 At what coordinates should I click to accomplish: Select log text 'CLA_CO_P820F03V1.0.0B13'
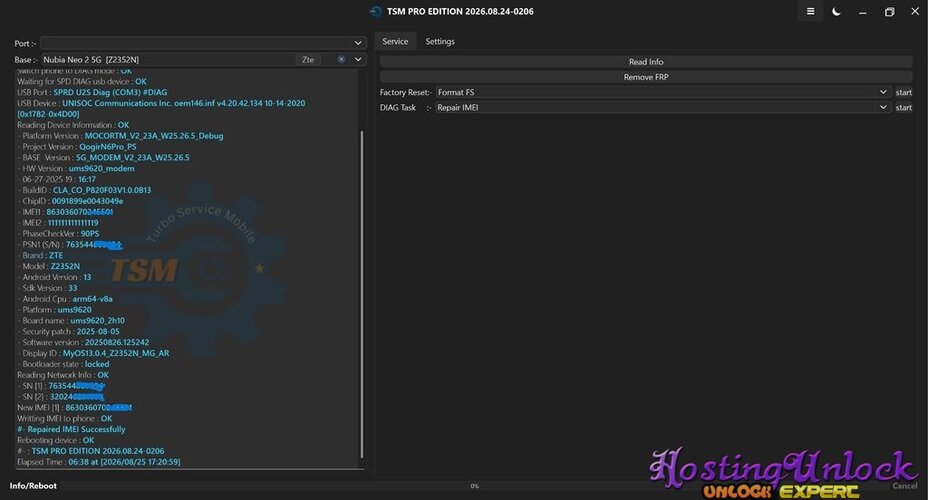102,190
